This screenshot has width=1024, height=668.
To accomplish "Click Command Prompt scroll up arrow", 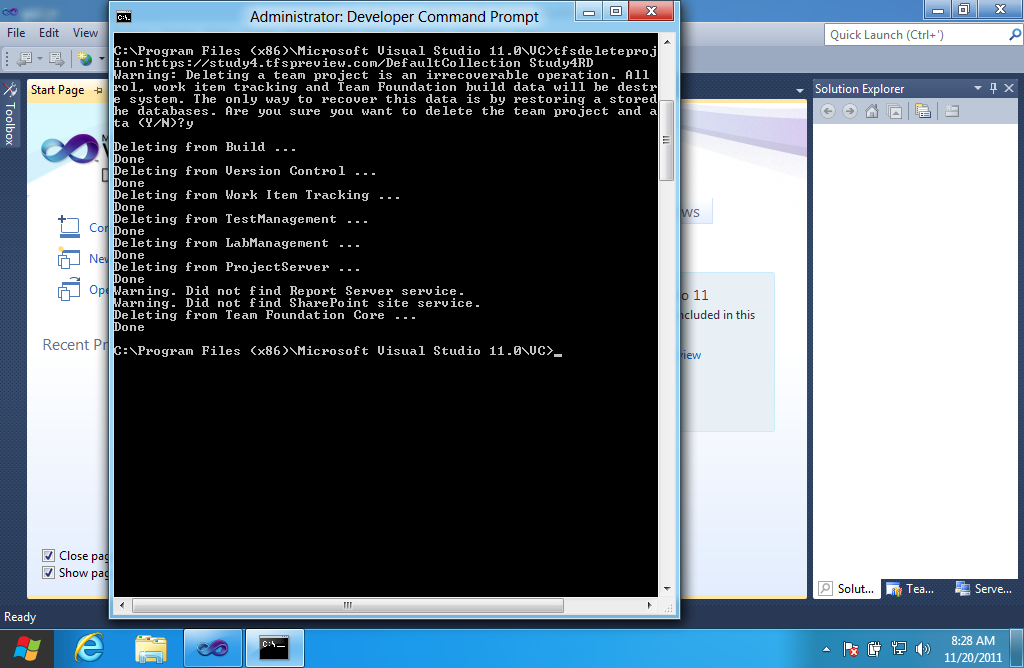I will click(x=667, y=42).
